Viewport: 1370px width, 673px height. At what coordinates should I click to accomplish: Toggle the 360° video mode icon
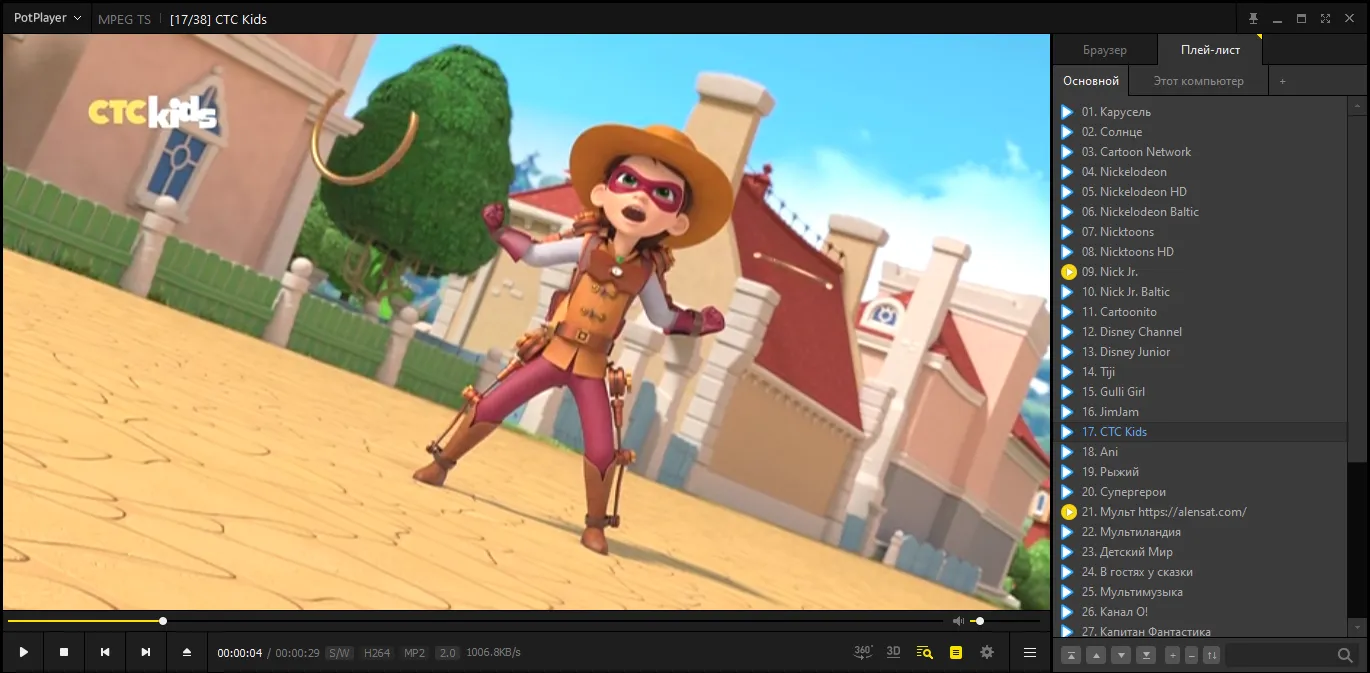point(863,651)
